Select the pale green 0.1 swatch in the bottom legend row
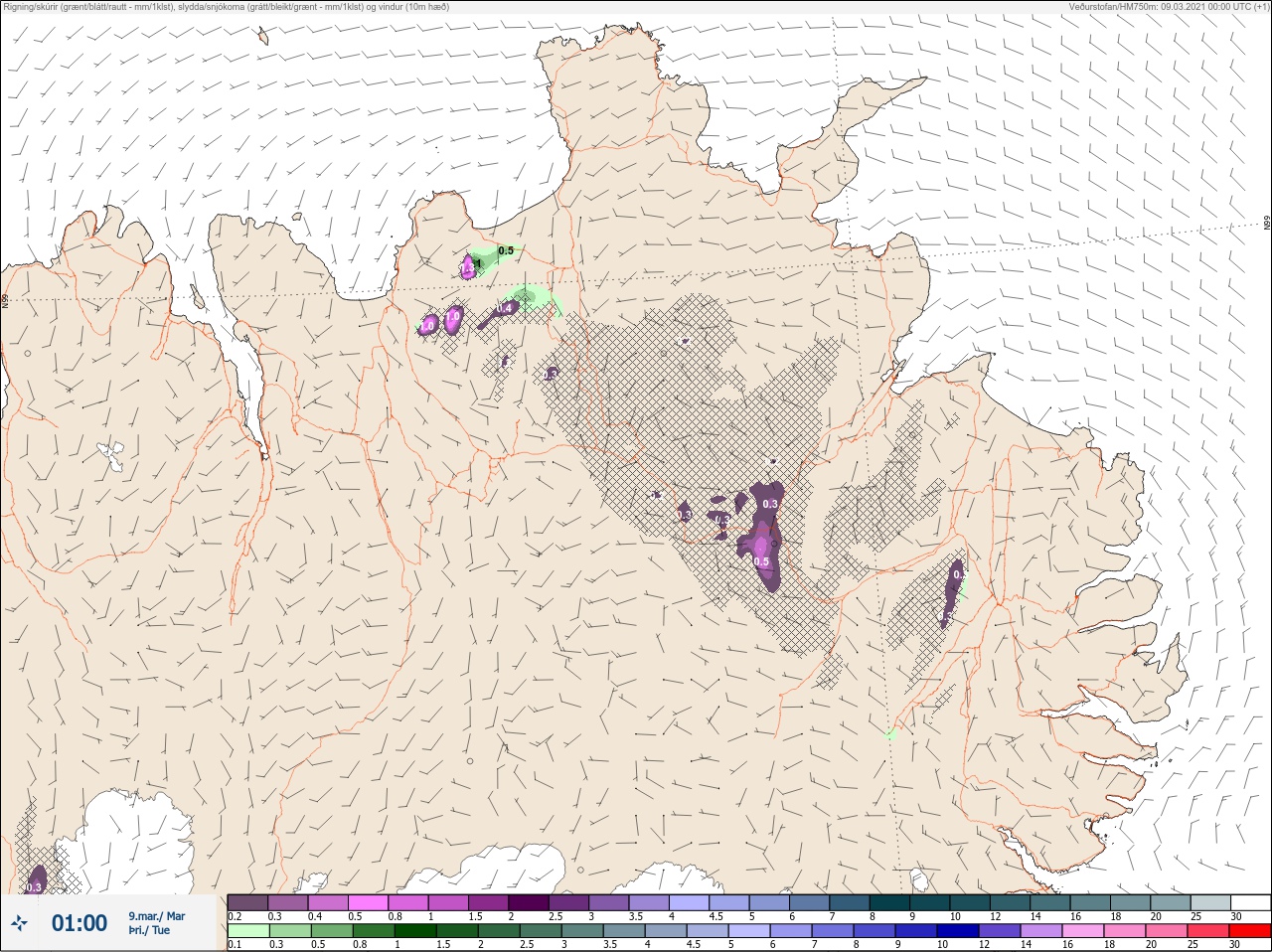 pyautogui.click(x=247, y=931)
